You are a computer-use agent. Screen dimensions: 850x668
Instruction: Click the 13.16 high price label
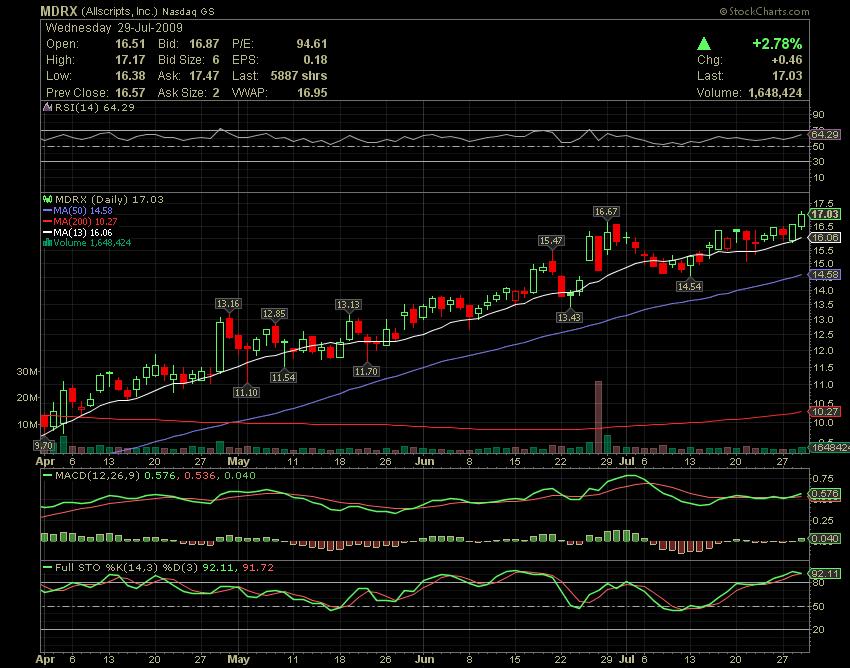[x=228, y=304]
